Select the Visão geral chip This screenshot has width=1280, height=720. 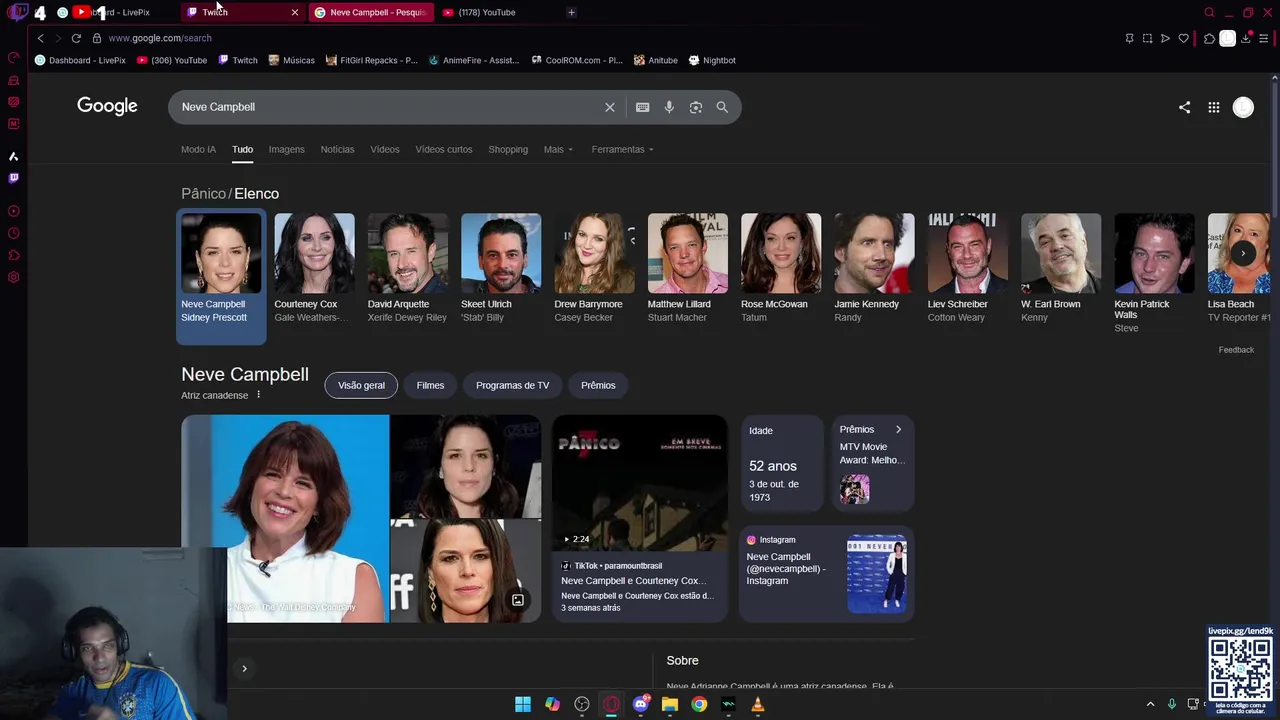click(361, 385)
